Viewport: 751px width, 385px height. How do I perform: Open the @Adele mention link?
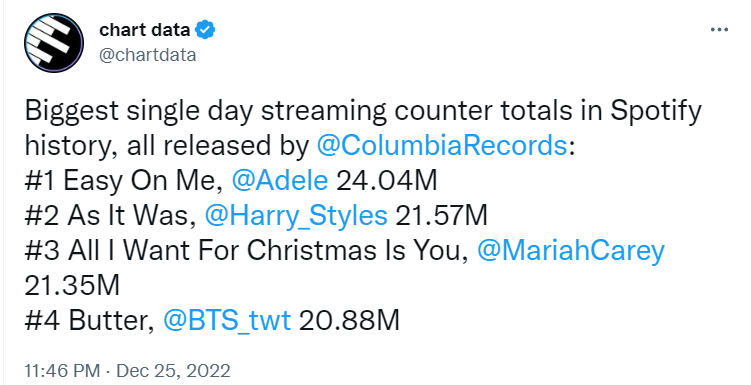(x=280, y=181)
